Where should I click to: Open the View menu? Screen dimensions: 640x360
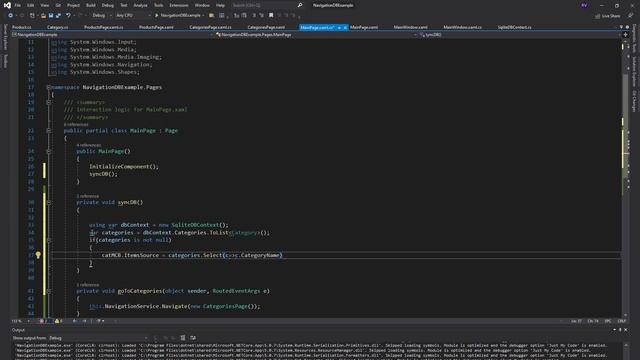point(44,5)
